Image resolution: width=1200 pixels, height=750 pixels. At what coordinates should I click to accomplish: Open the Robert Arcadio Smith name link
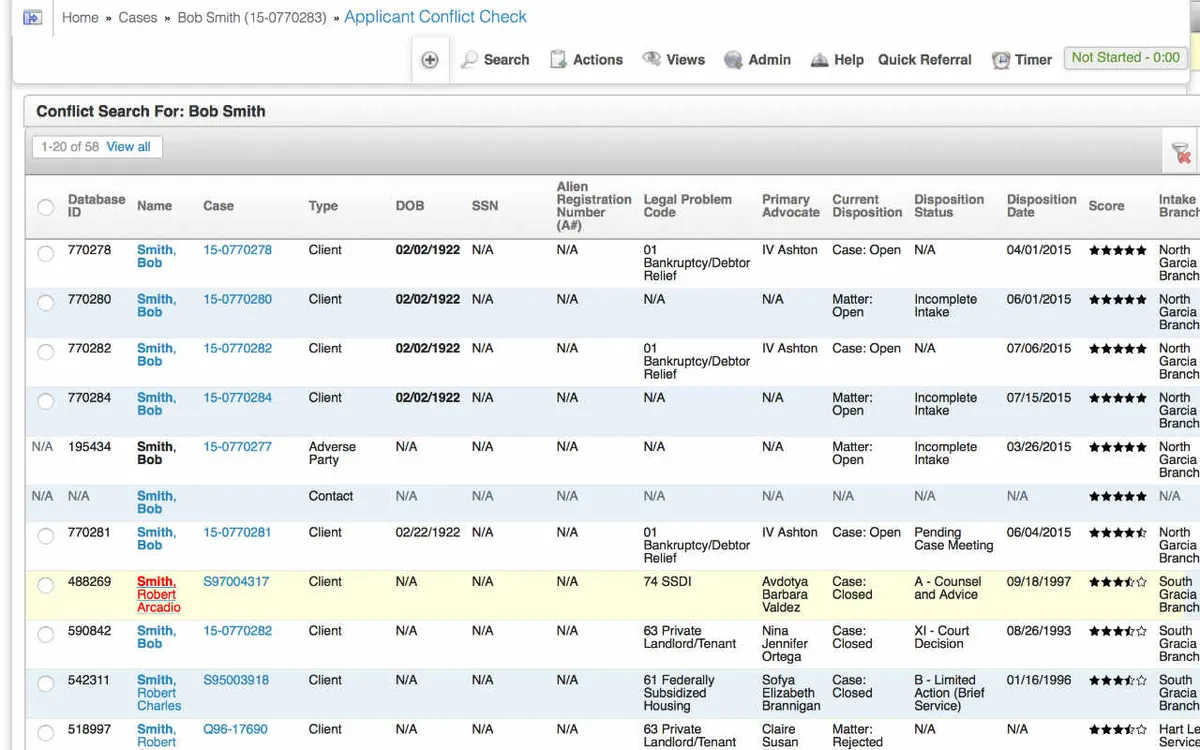coord(158,594)
